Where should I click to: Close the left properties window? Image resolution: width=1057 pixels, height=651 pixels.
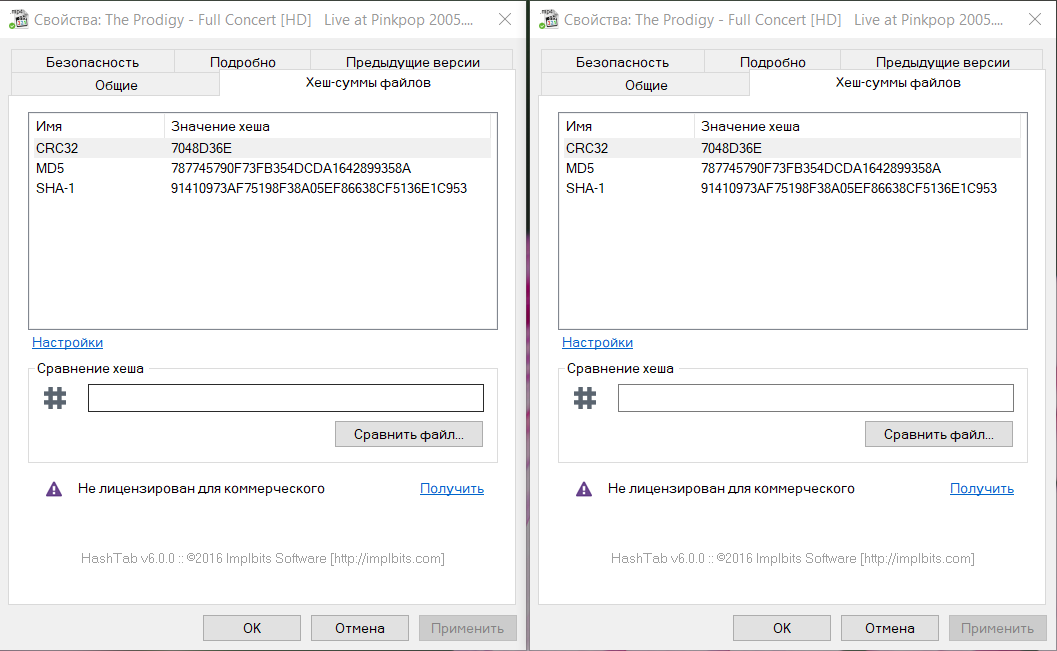[505, 20]
